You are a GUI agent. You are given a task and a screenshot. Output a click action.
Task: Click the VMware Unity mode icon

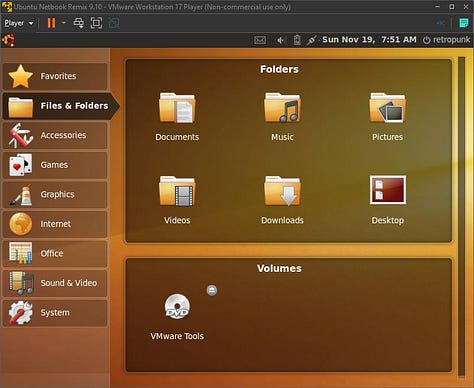(x=114, y=23)
